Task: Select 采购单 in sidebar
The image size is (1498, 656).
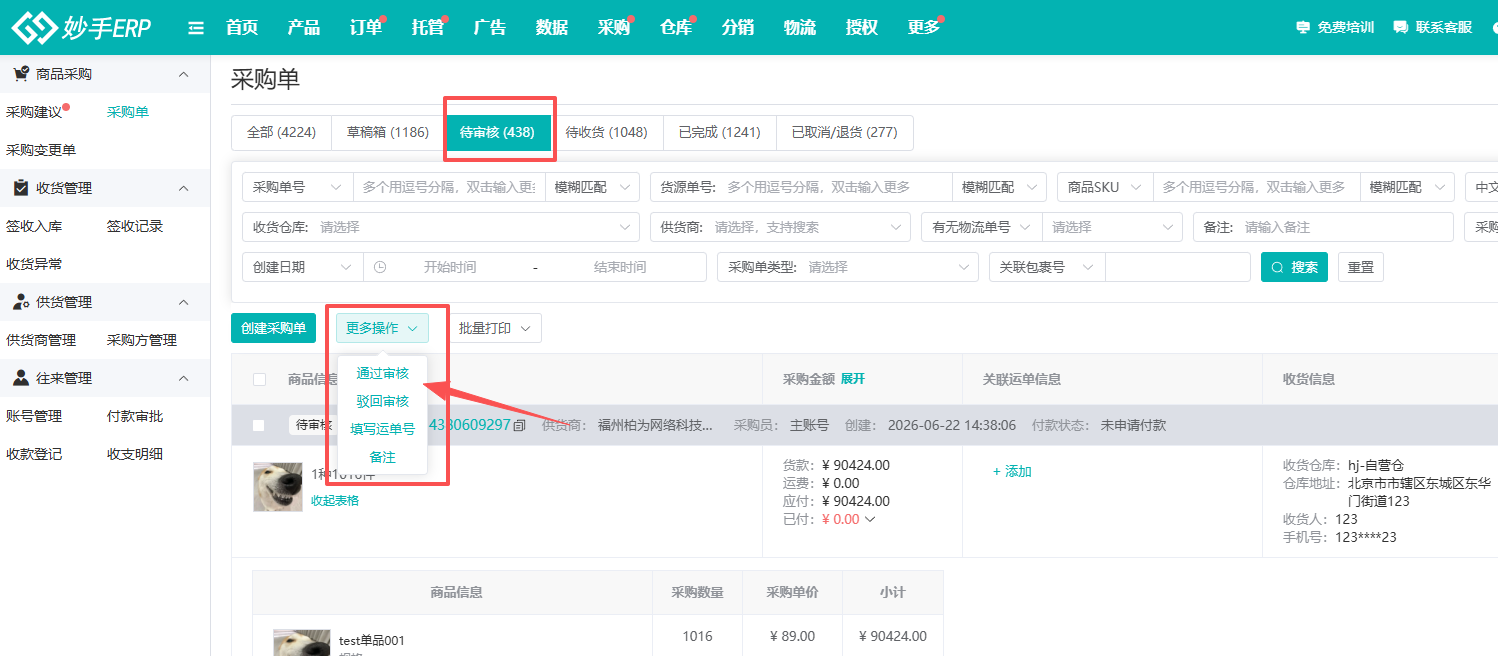Action: click(x=128, y=113)
